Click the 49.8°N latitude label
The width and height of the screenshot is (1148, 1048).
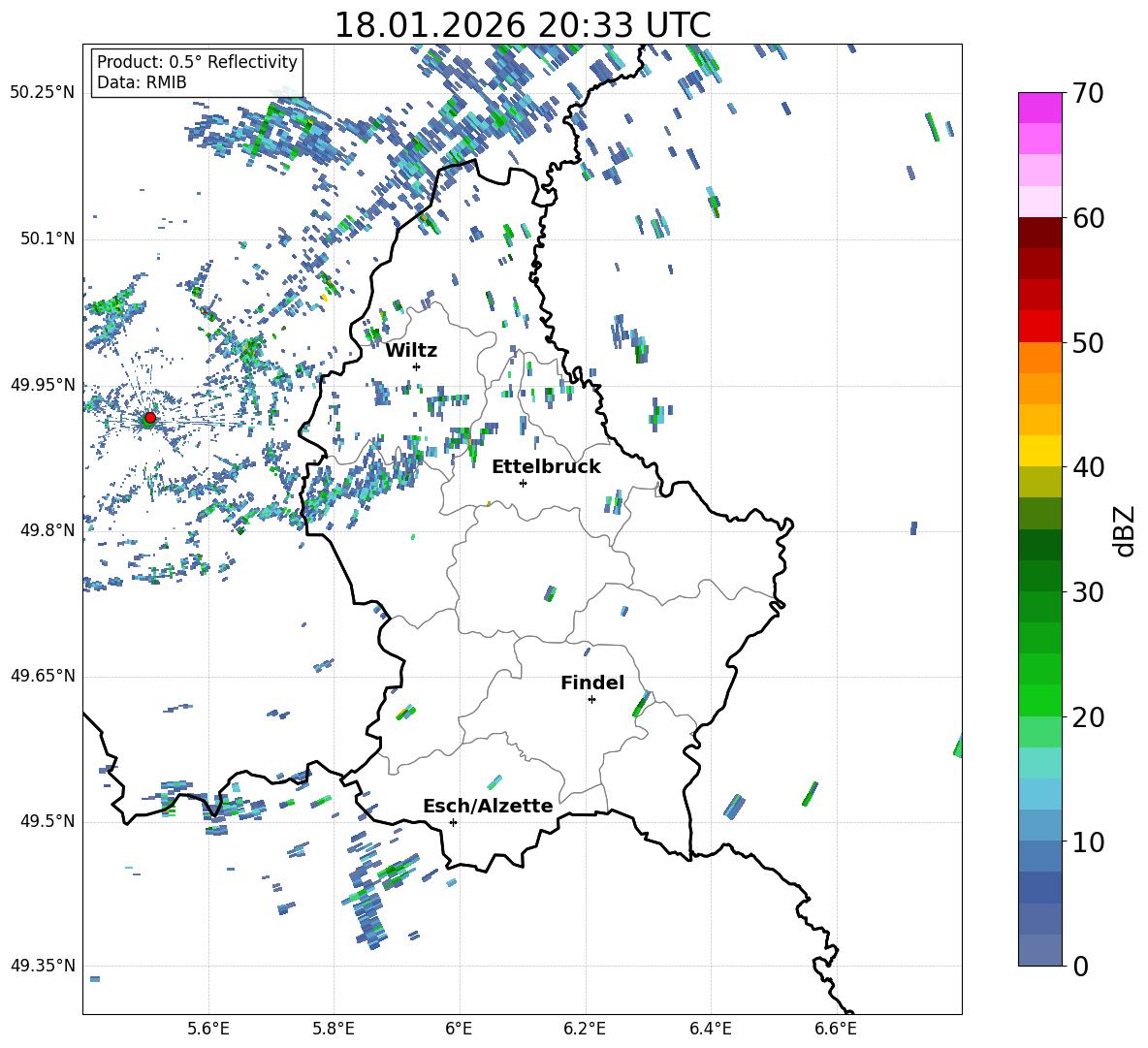click(47, 530)
